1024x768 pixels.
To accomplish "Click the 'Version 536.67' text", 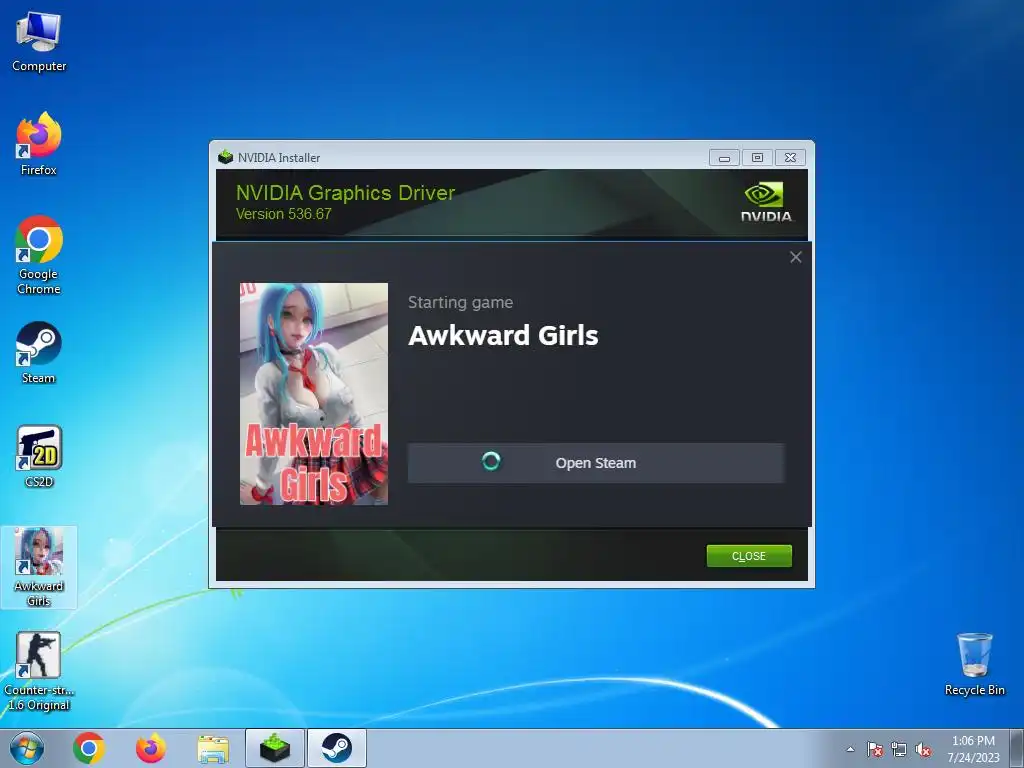I will pos(283,214).
